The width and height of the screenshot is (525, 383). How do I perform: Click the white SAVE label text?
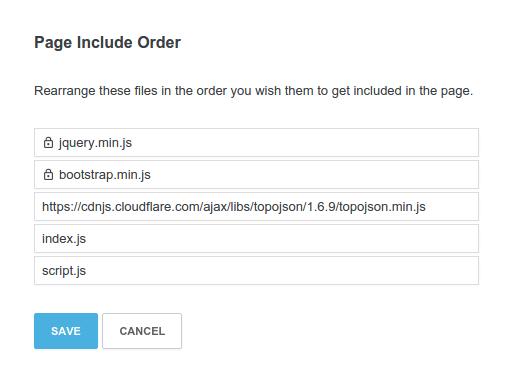[x=66, y=331]
